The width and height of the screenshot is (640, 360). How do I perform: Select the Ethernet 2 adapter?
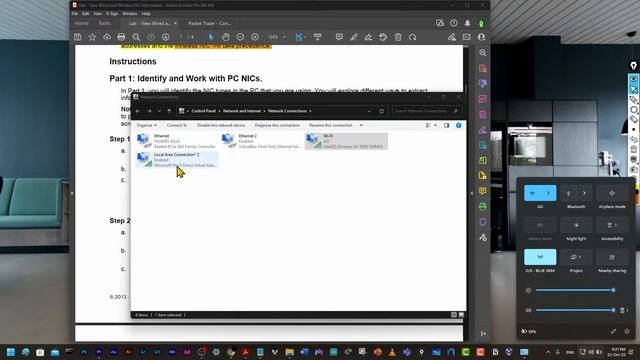point(261,141)
